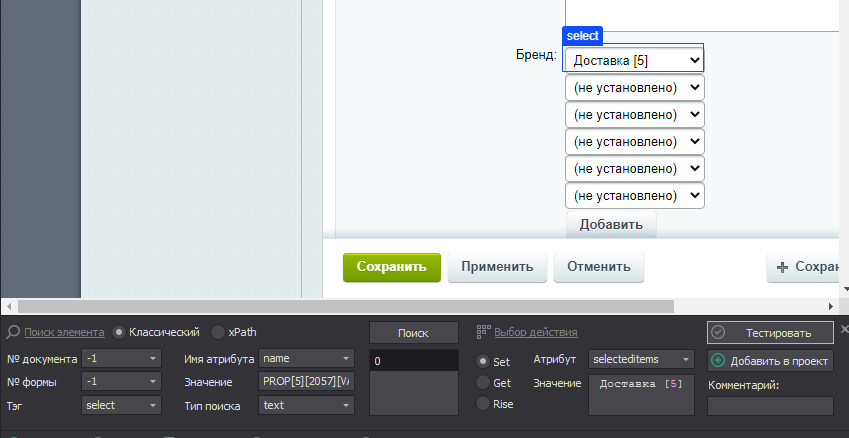Open the Имя атрибута dropdown showing name

[306, 358]
